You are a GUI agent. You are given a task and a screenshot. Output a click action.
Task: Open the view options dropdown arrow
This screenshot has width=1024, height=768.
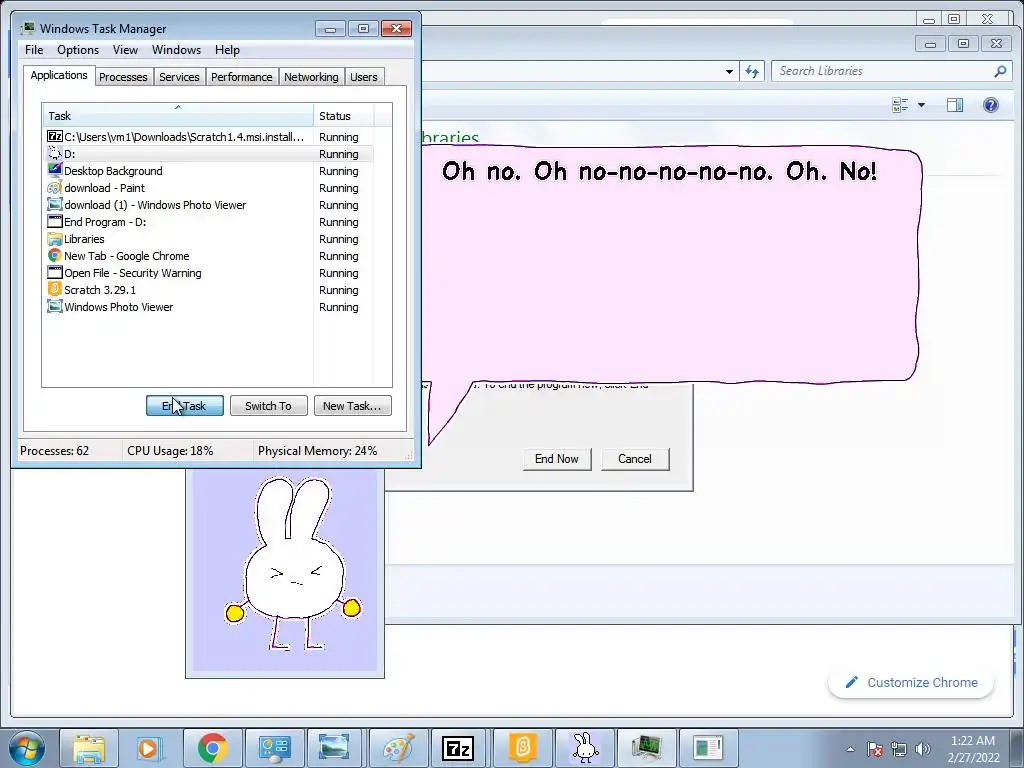(x=921, y=105)
